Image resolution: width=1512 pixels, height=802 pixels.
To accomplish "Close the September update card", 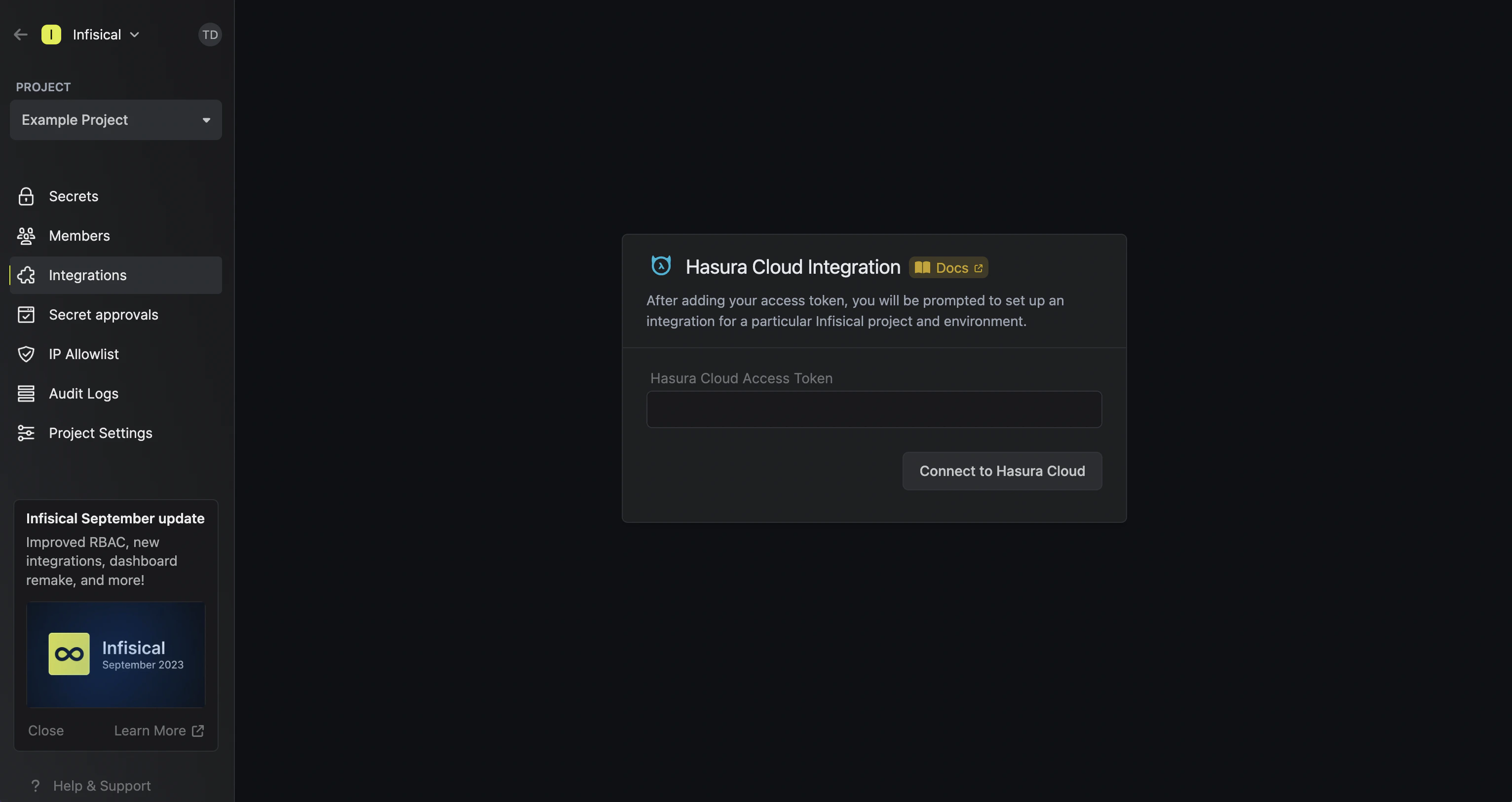I will (x=46, y=730).
